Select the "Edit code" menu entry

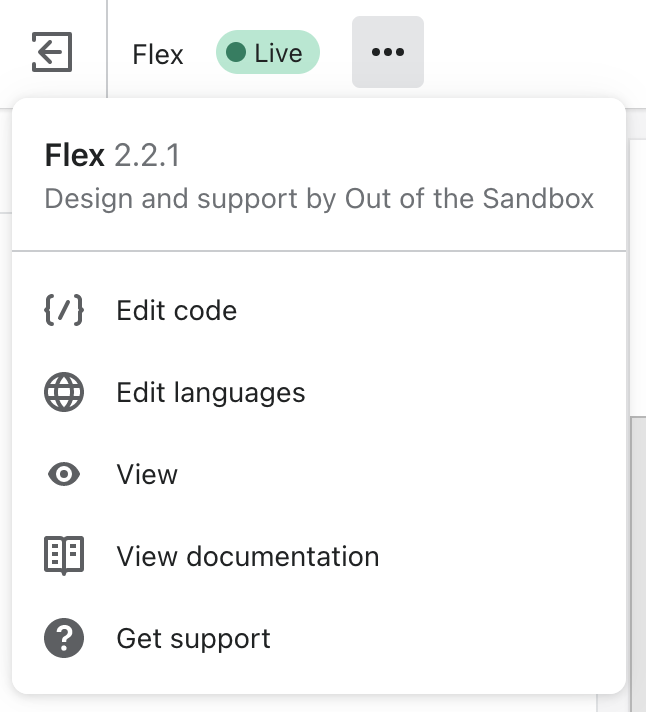(x=177, y=310)
